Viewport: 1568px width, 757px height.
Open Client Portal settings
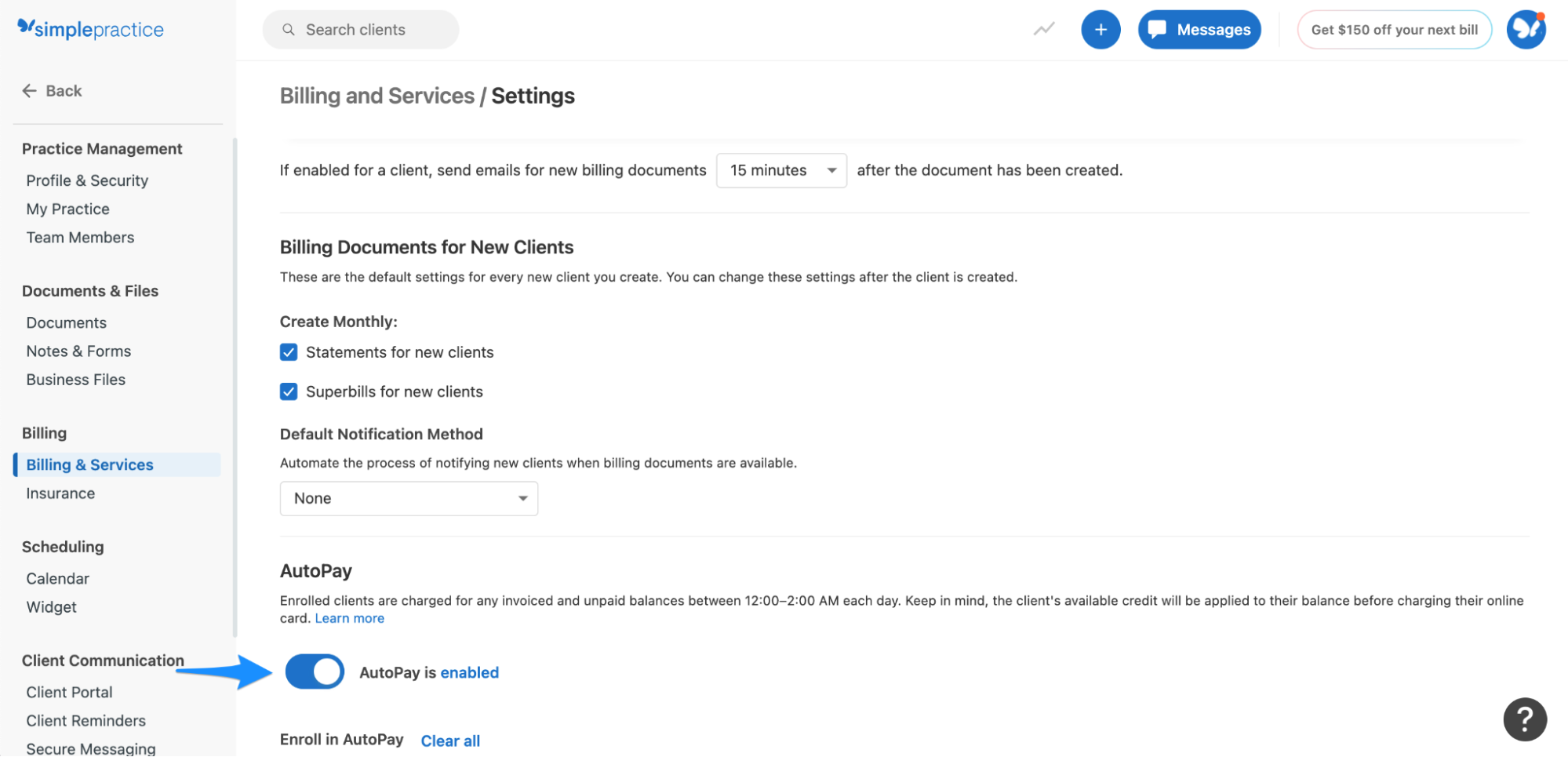point(69,692)
